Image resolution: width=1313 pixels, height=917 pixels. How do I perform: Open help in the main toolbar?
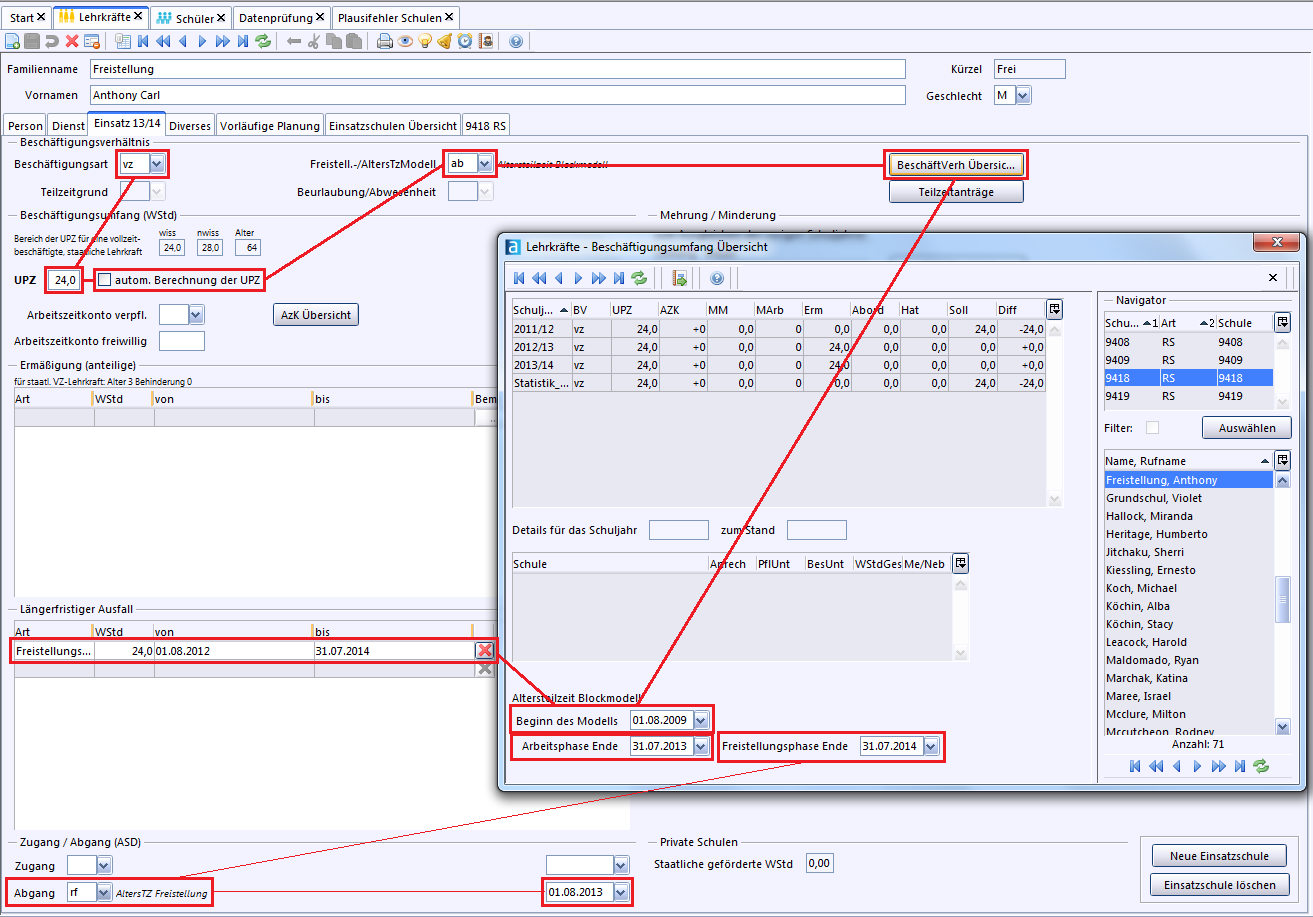pos(516,41)
